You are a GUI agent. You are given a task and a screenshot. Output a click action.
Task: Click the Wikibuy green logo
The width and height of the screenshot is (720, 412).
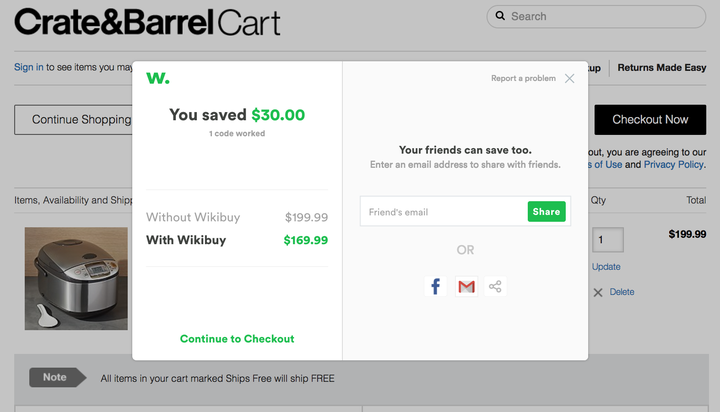[x=158, y=78]
